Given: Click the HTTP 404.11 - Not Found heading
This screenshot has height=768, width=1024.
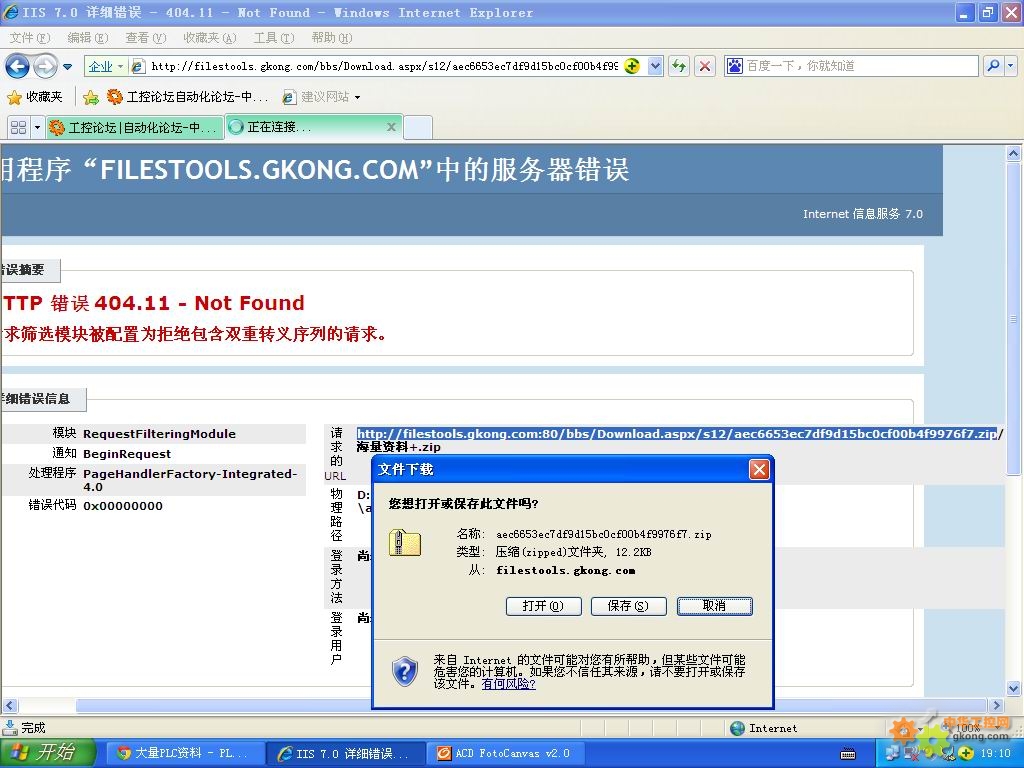Looking at the screenshot, I should (154, 303).
